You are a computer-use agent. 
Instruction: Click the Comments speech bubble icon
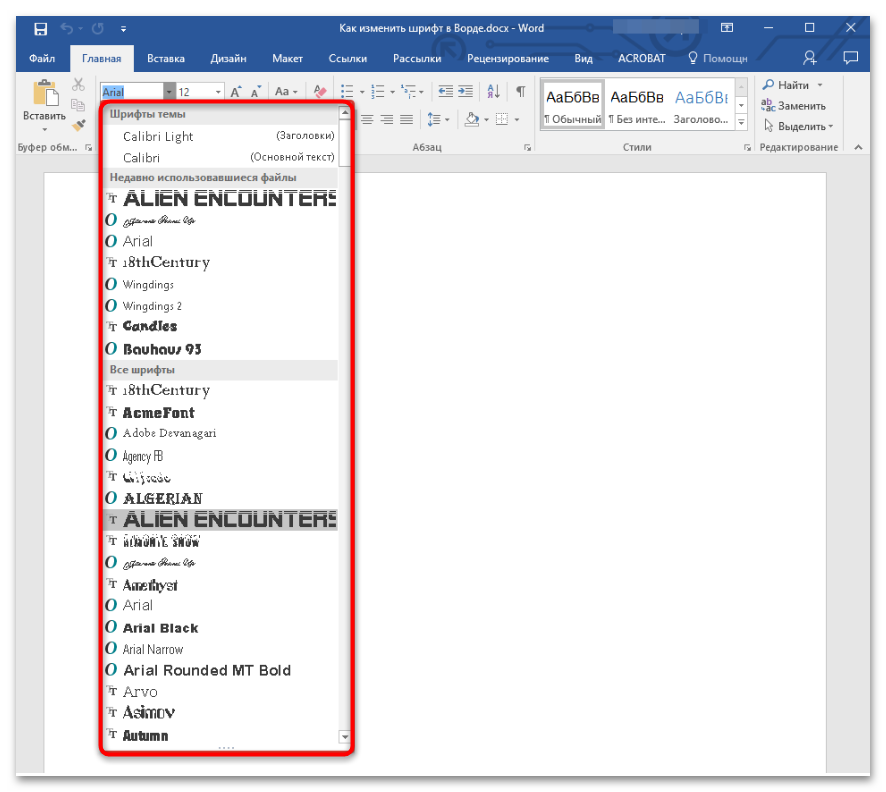click(x=850, y=58)
